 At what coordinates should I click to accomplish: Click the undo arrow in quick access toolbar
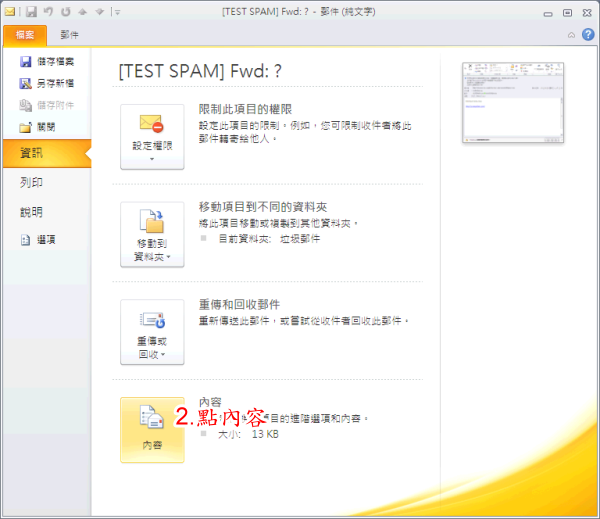tap(47, 12)
